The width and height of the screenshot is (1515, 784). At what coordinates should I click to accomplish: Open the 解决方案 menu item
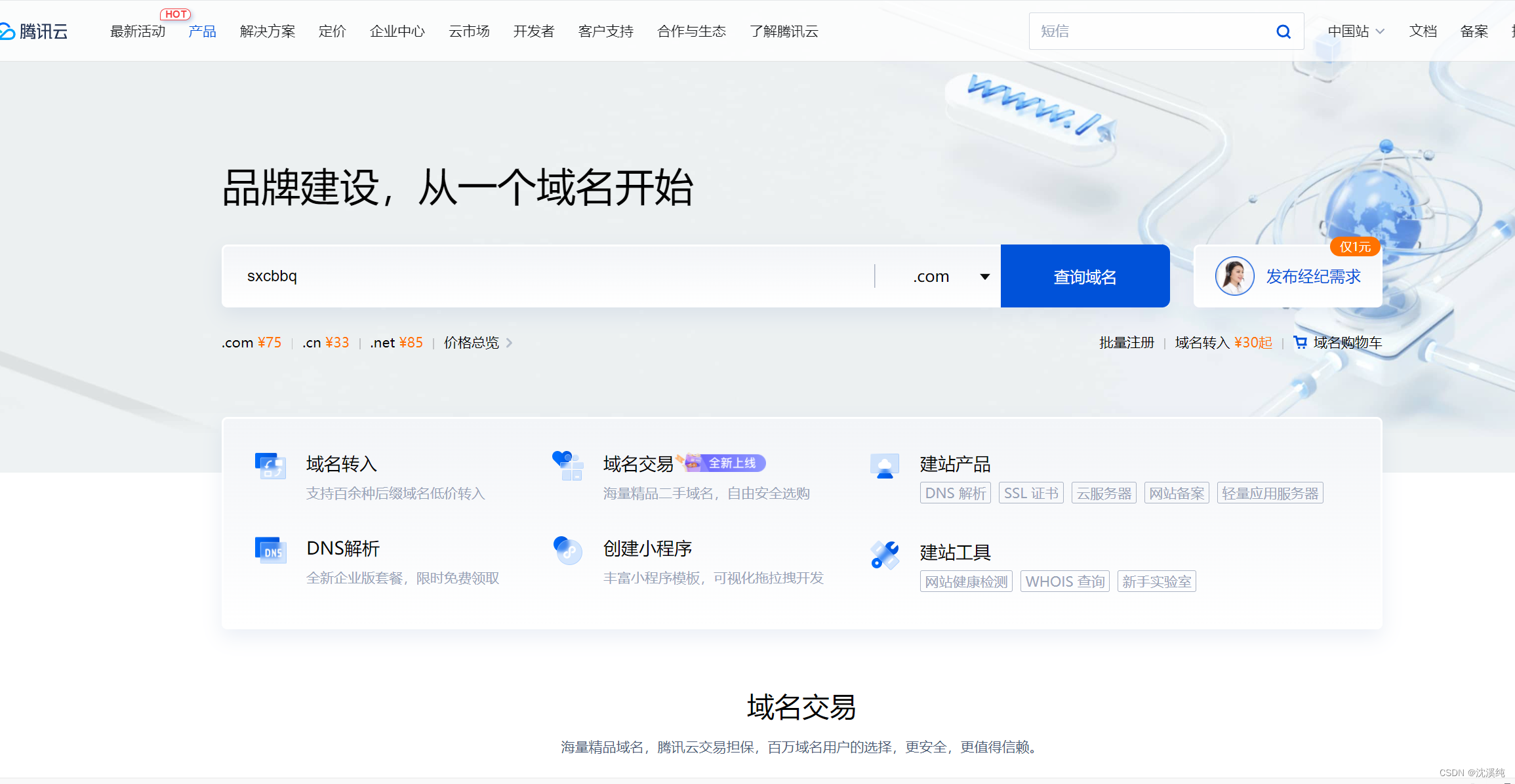pos(268,31)
